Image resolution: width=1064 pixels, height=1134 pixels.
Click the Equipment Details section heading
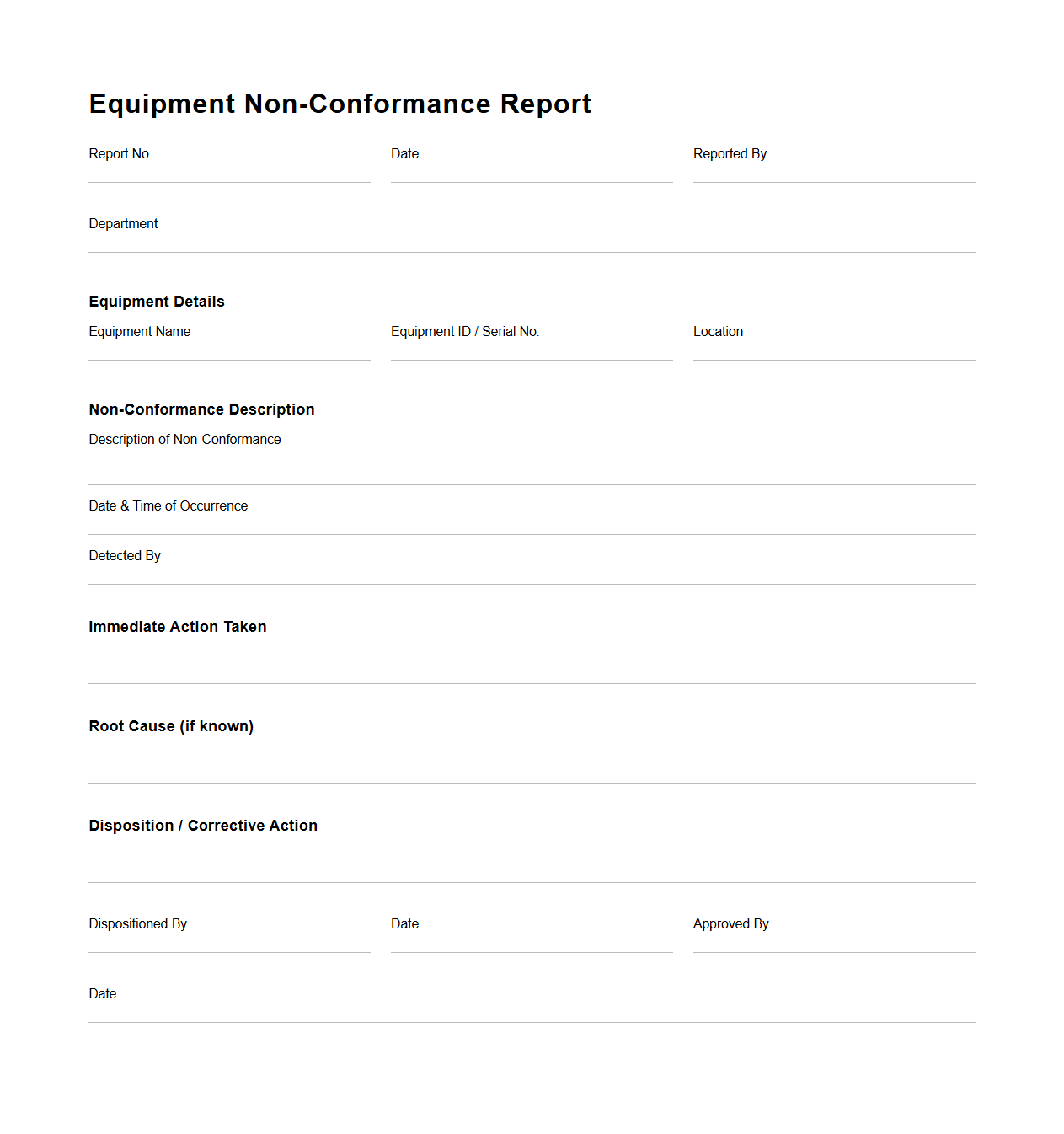pos(157,301)
